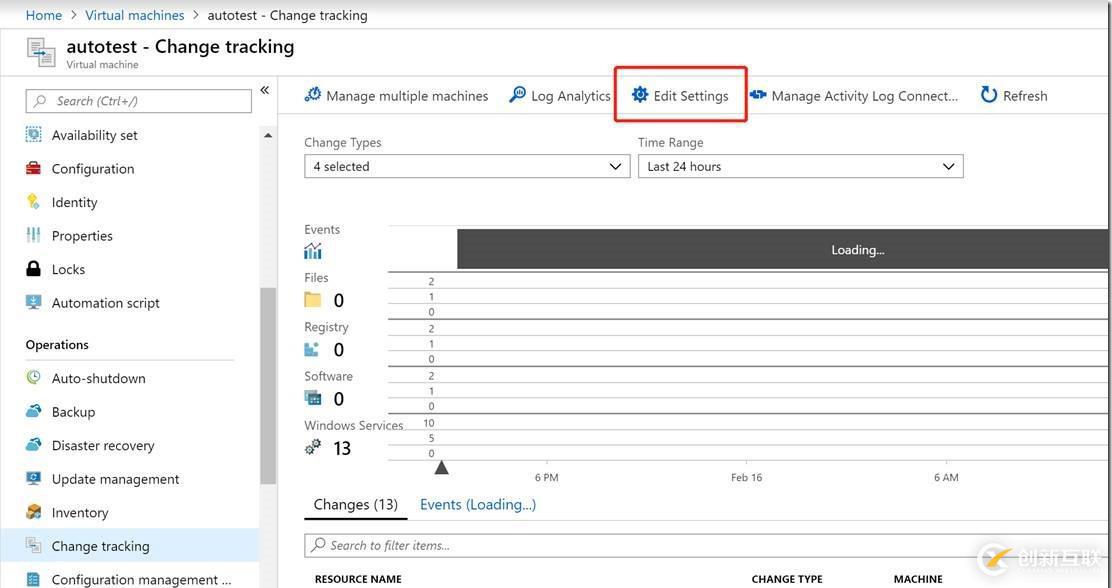Click the Edit Settings button
1112x588 pixels.
[681, 95]
